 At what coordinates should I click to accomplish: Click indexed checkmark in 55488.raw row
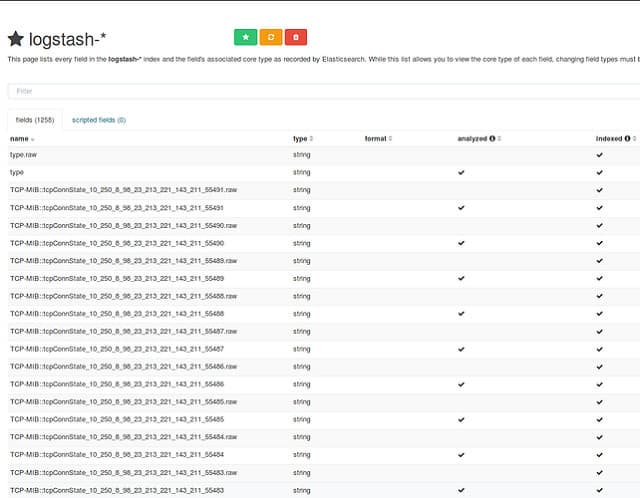click(600, 296)
